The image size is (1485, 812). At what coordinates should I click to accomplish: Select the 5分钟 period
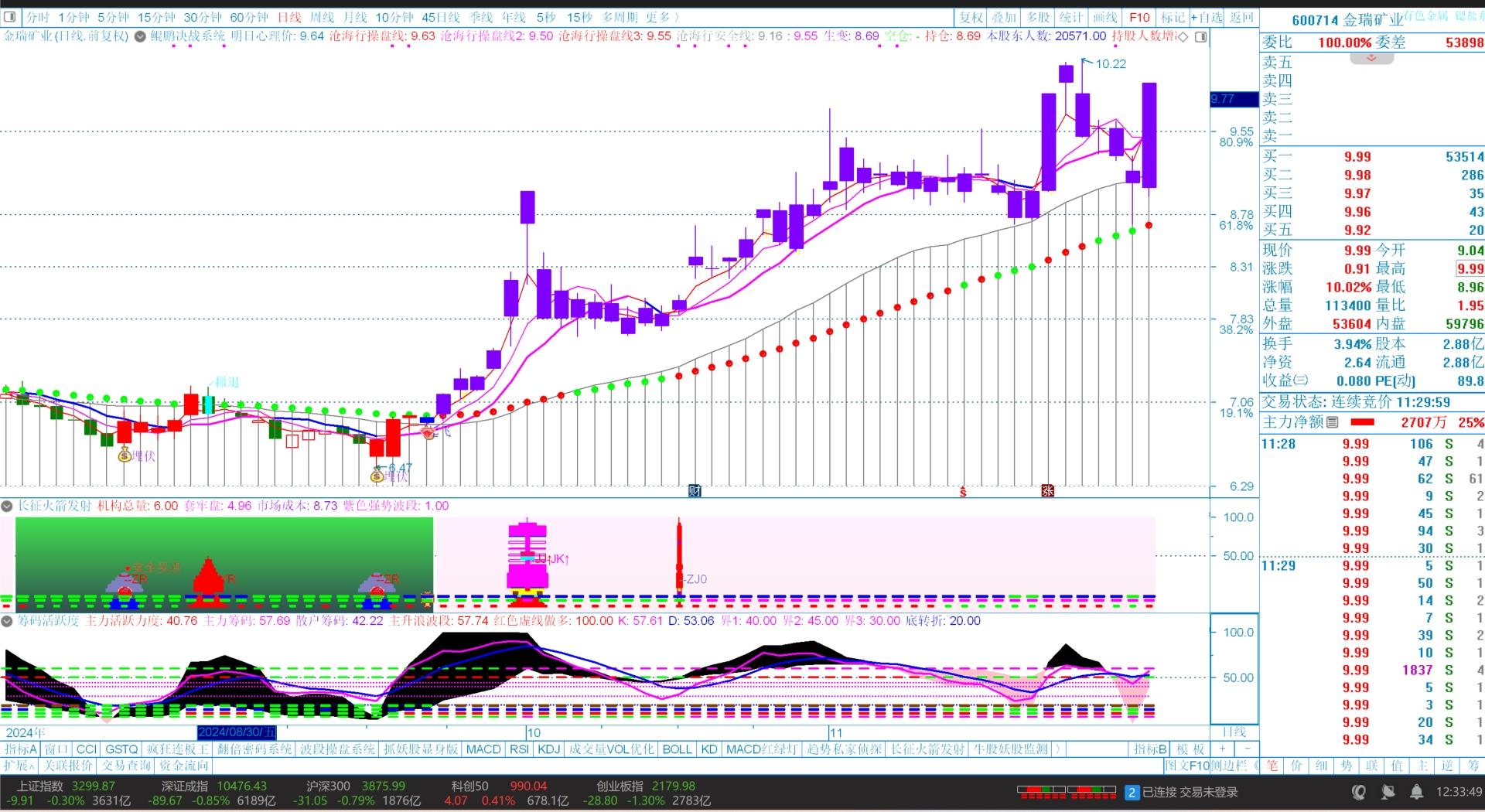pyautogui.click(x=113, y=17)
